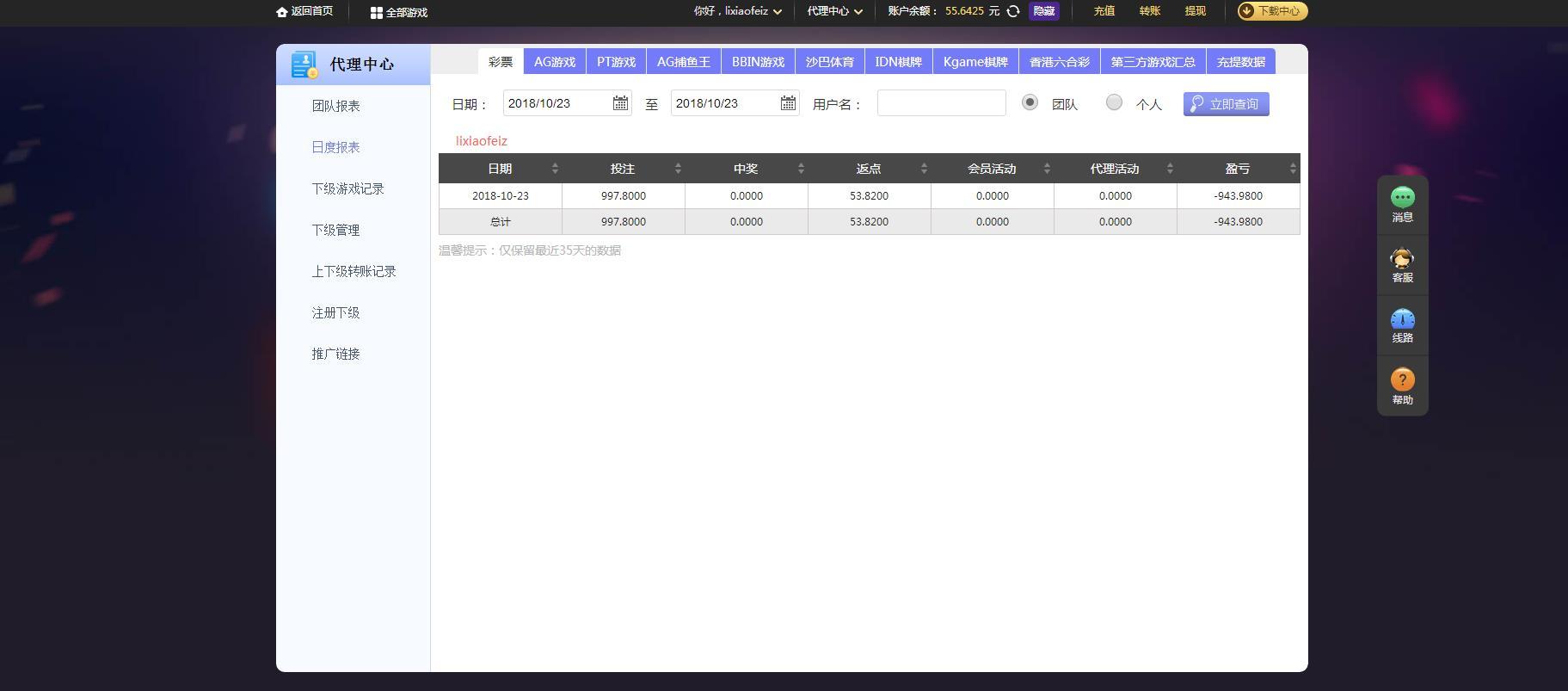Open the start date calendar icon

point(620,103)
